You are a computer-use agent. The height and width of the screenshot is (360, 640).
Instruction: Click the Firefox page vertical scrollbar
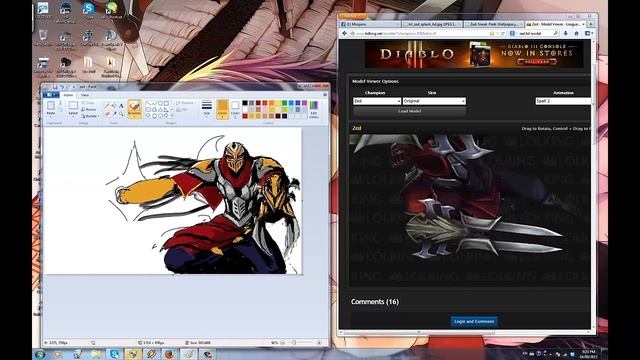coord(593,184)
